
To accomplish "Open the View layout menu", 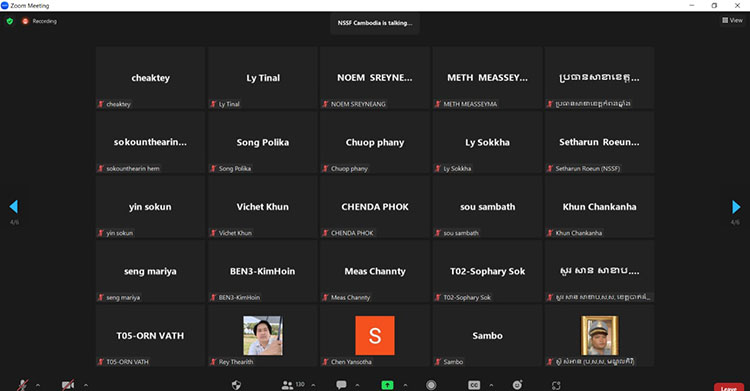I will 732,20.
